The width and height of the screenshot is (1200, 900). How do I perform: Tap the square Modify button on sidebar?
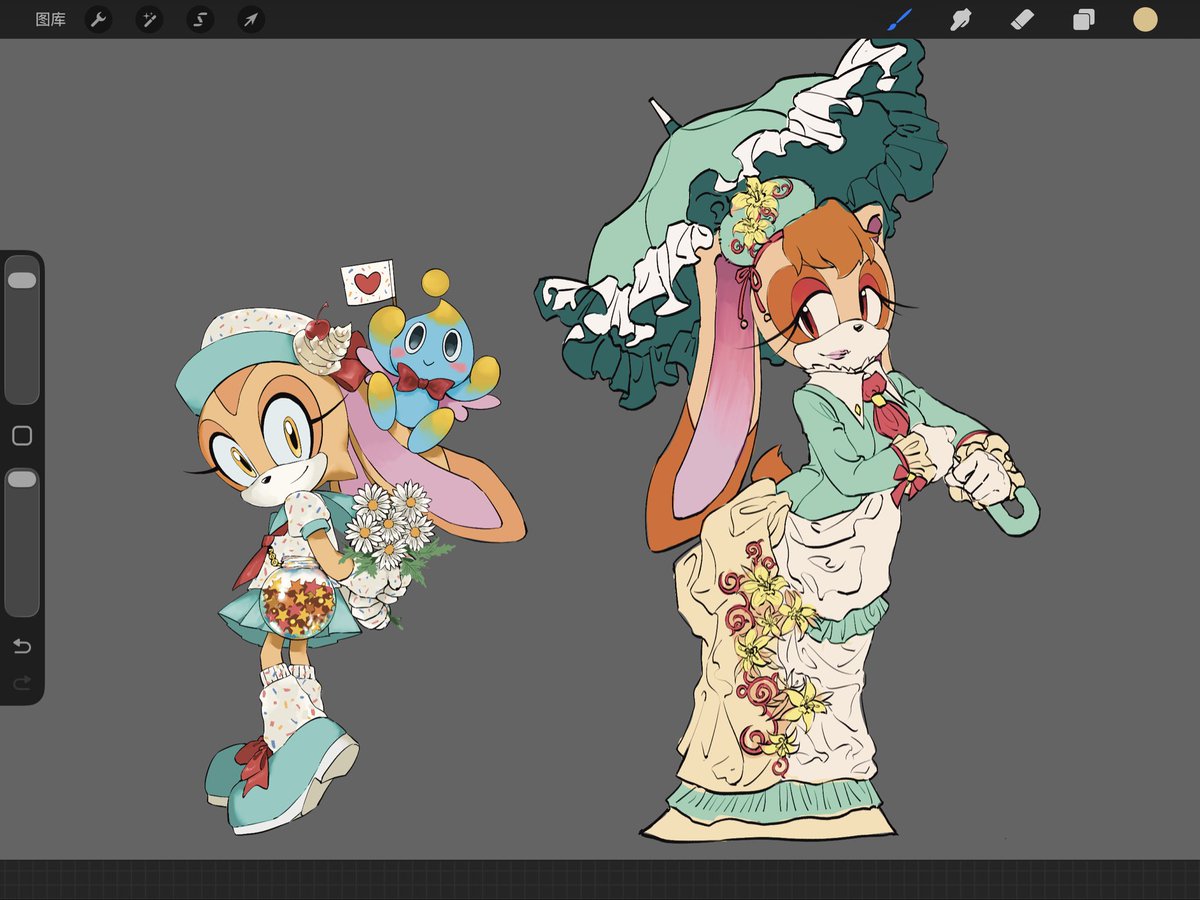22,436
